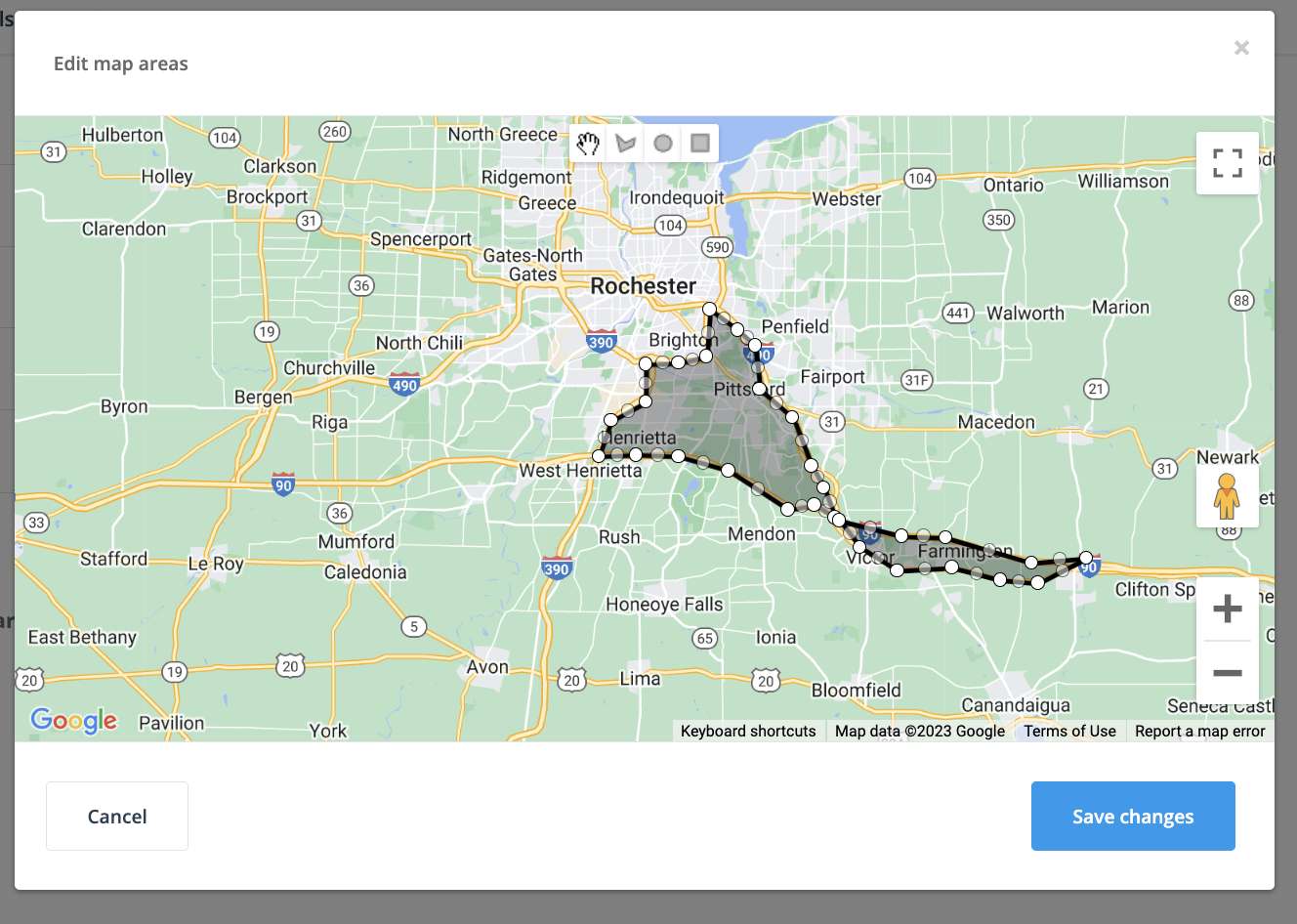Image resolution: width=1297 pixels, height=924 pixels.
Task: Click the I-390 shield near Rush
Action: [x=557, y=567]
